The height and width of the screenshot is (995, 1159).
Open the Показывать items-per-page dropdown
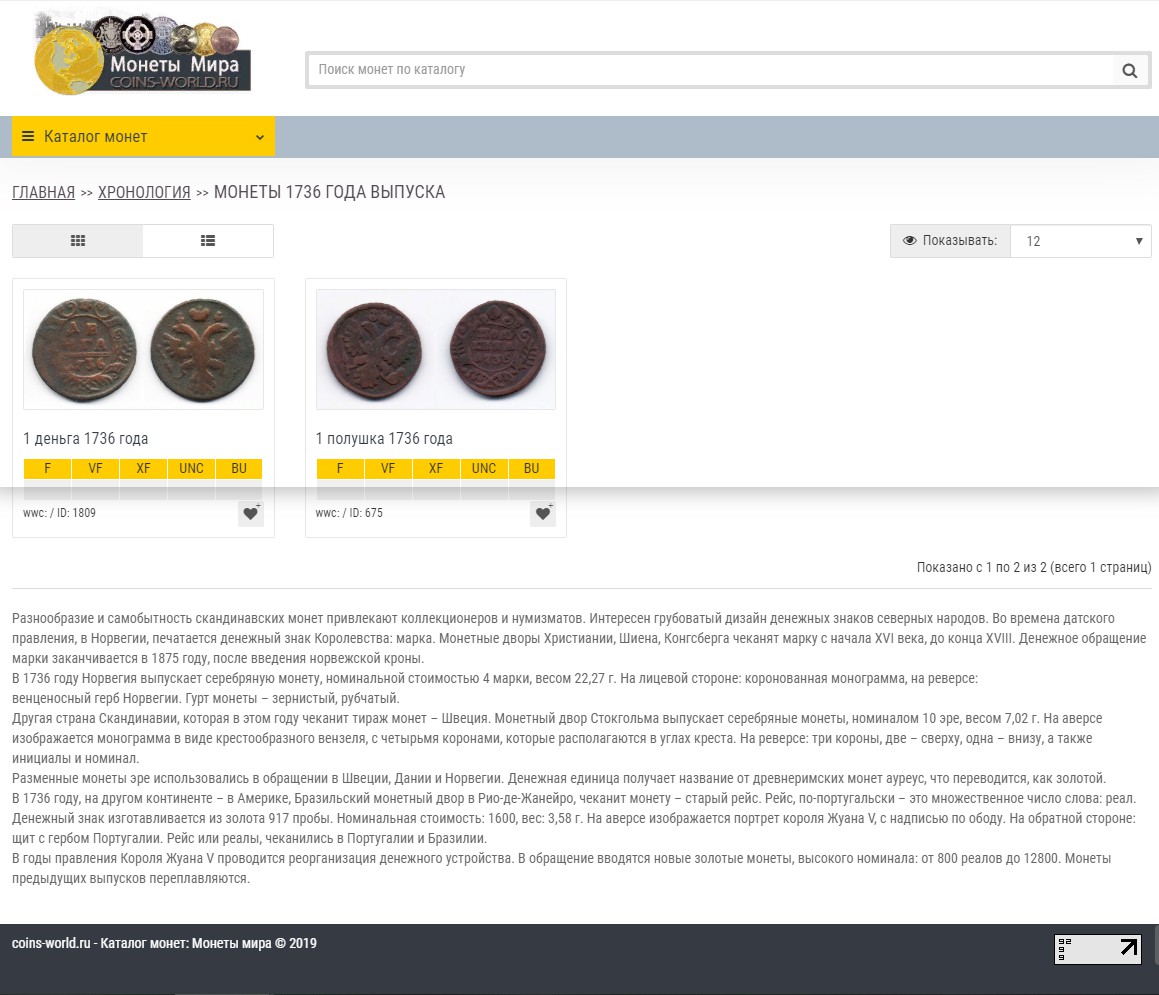tap(1081, 241)
